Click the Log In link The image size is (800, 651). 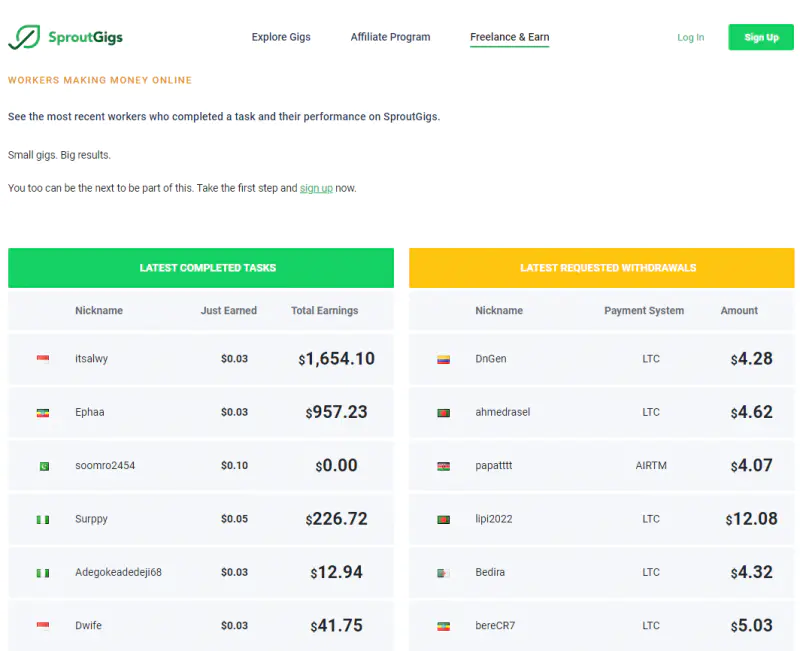point(690,38)
